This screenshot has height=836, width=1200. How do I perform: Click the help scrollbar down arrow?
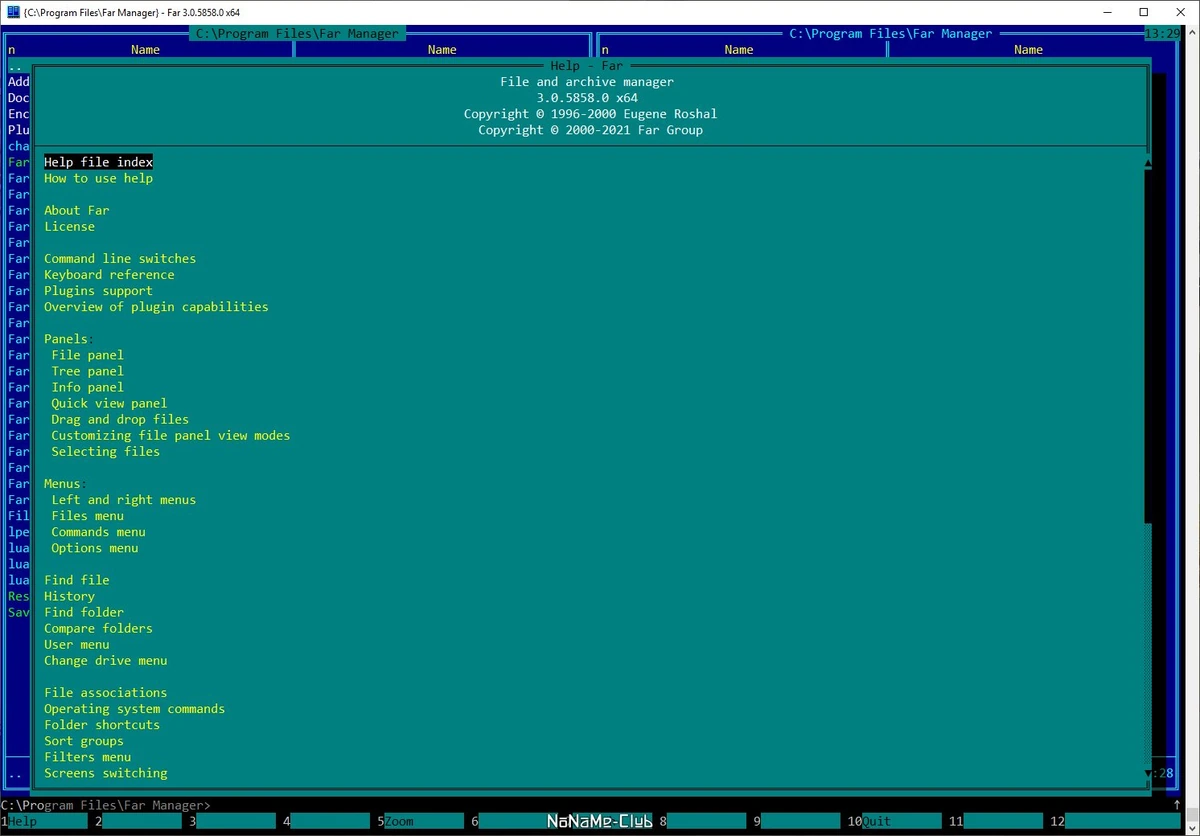pos(1148,773)
